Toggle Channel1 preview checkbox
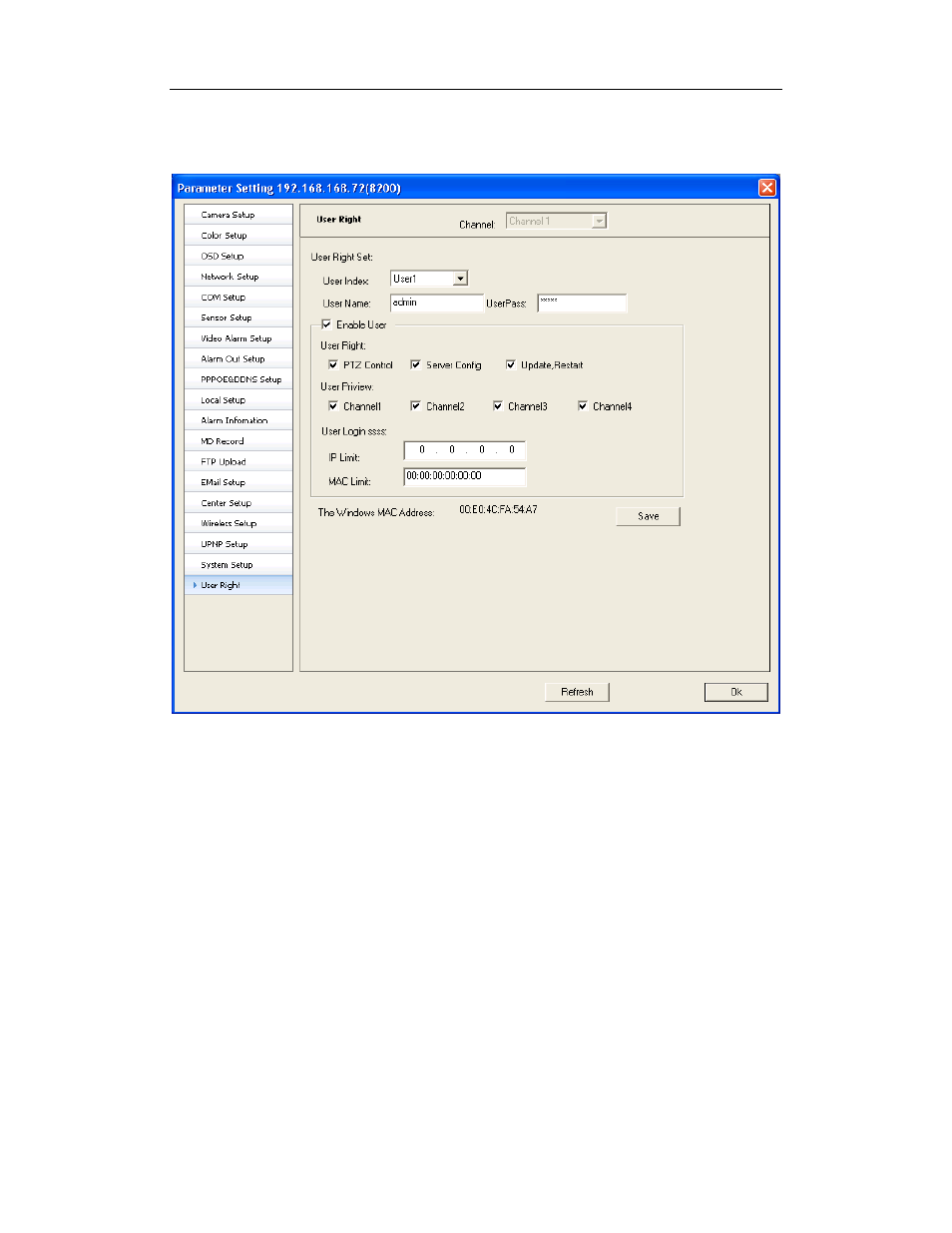Viewport: 952px width, 1233px height. 333,406
